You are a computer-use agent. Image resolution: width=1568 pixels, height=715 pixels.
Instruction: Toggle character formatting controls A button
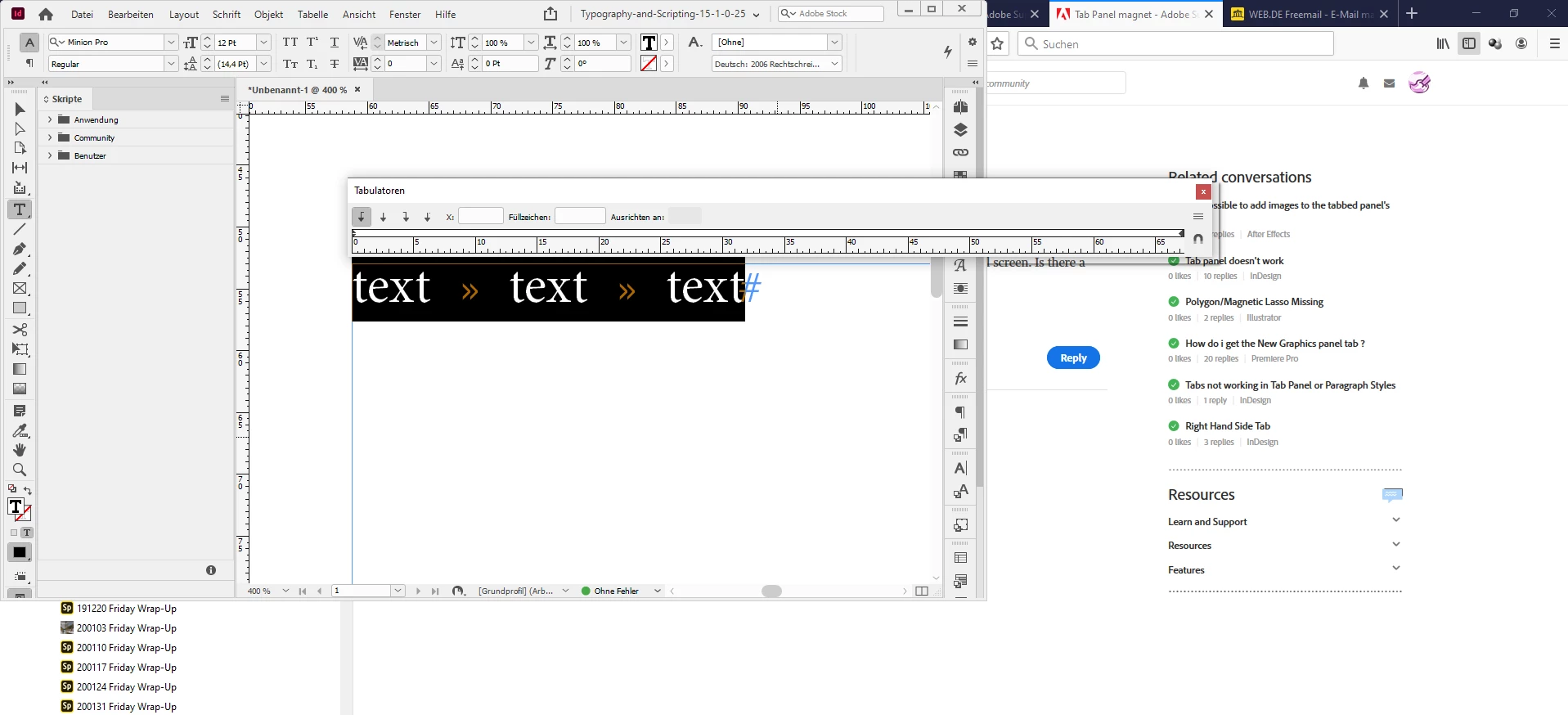click(x=29, y=43)
